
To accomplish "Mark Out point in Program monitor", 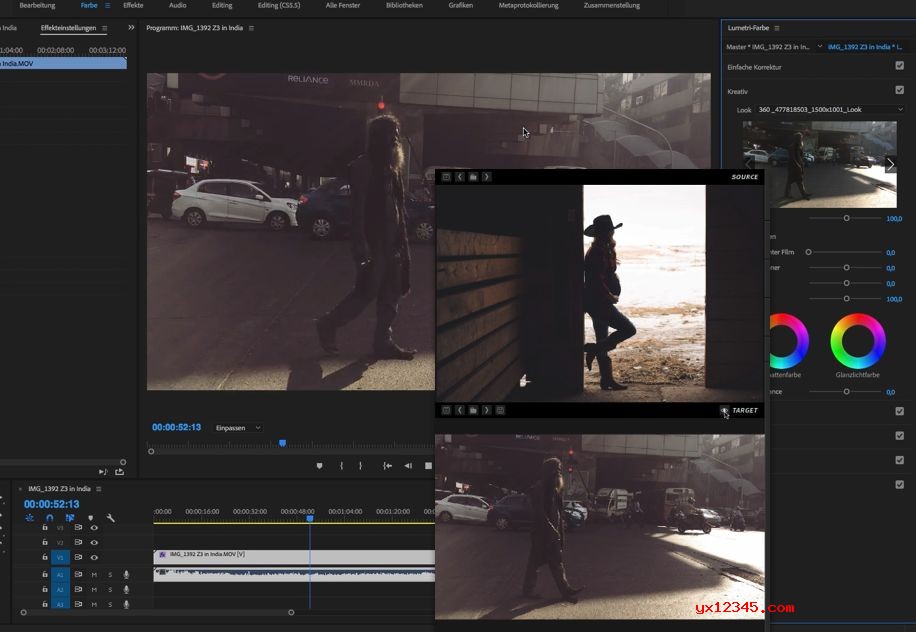I will click(x=360, y=466).
